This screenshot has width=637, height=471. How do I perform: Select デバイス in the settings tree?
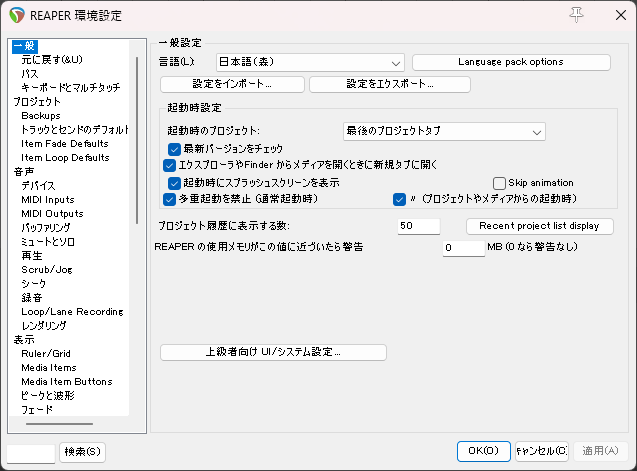[x=38, y=186]
